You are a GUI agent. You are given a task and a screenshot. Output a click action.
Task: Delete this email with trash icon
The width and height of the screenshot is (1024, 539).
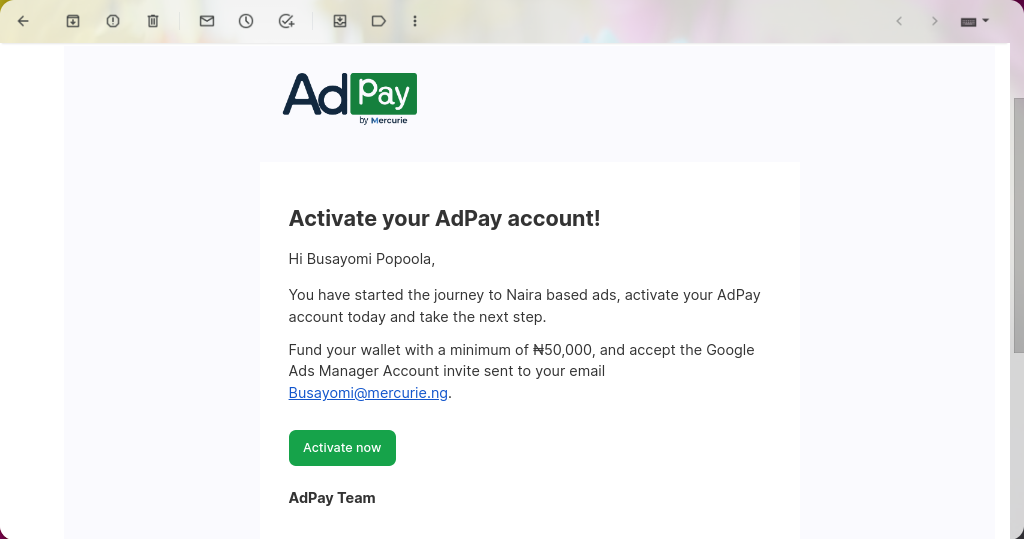[153, 21]
